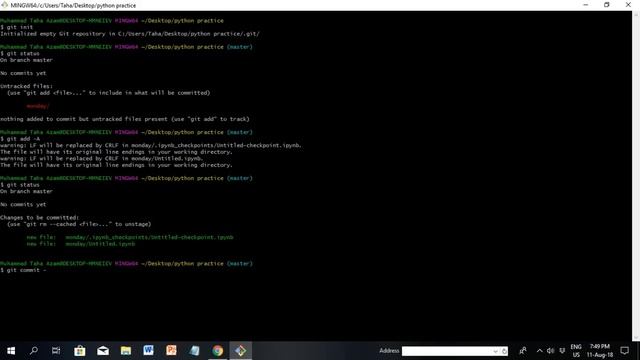Launch PowerPoint from the taskbar
Viewport: 640px width, 360px height.
171,350
